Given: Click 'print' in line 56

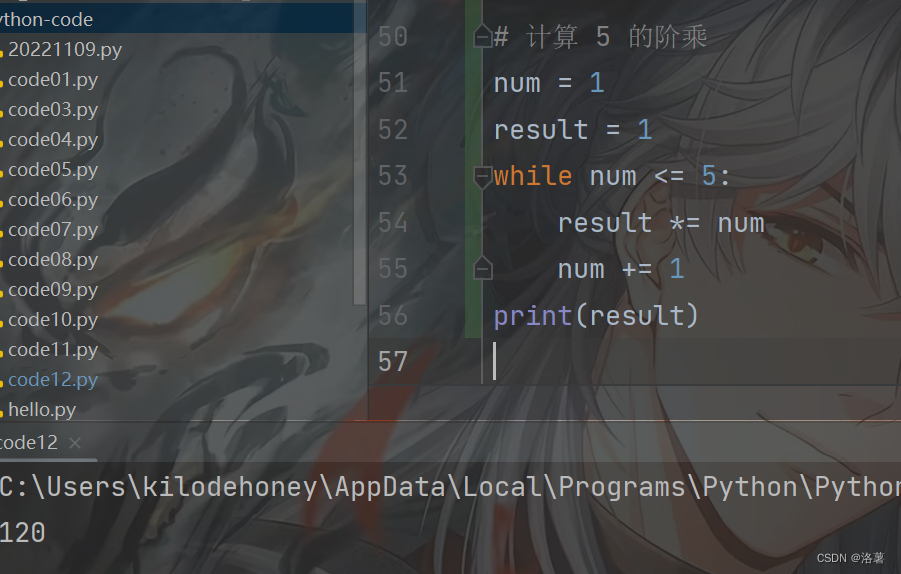Looking at the screenshot, I should pos(532,316).
